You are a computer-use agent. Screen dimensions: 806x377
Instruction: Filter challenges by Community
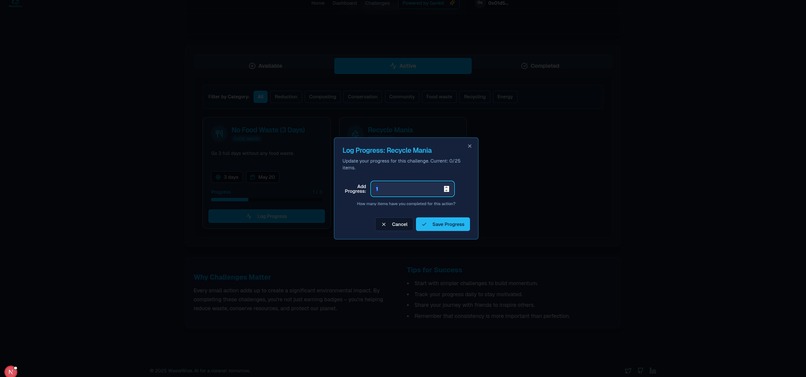402,97
